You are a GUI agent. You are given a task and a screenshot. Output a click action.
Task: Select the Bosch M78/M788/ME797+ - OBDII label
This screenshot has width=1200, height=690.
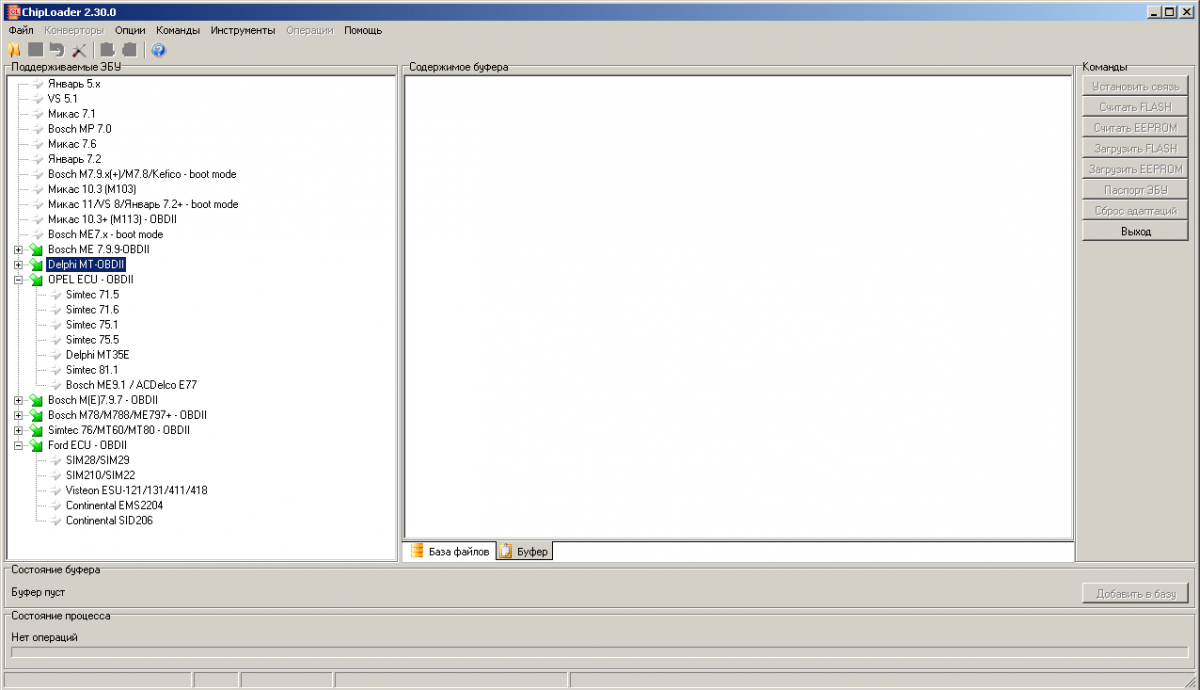pos(127,415)
